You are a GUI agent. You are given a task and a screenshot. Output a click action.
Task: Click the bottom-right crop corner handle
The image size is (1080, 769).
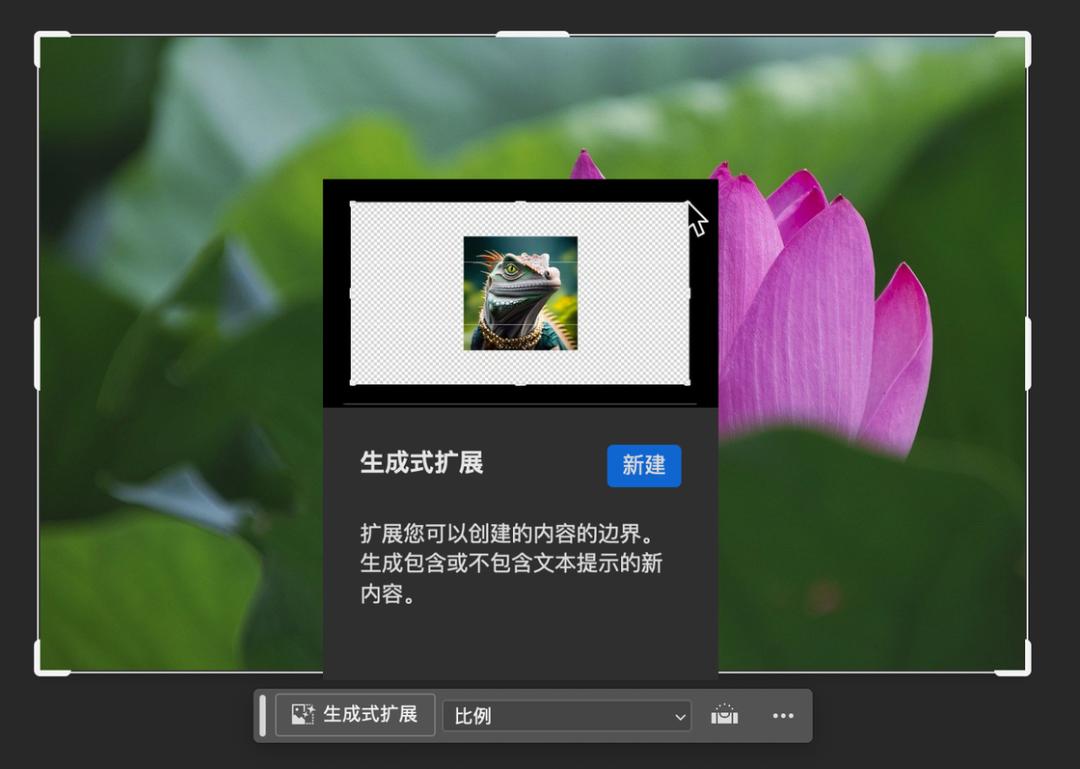1015,659
